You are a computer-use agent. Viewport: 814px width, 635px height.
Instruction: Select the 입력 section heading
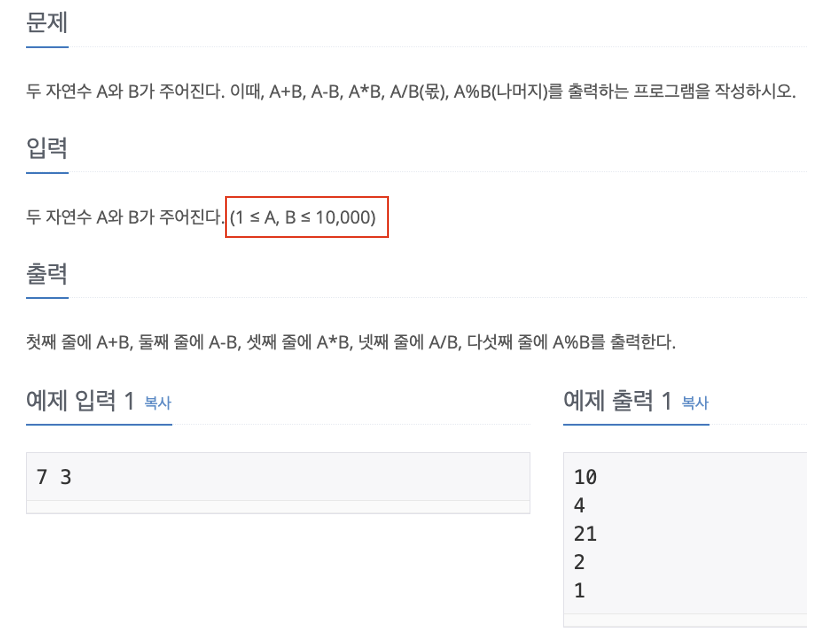pyautogui.click(x=45, y=148)
